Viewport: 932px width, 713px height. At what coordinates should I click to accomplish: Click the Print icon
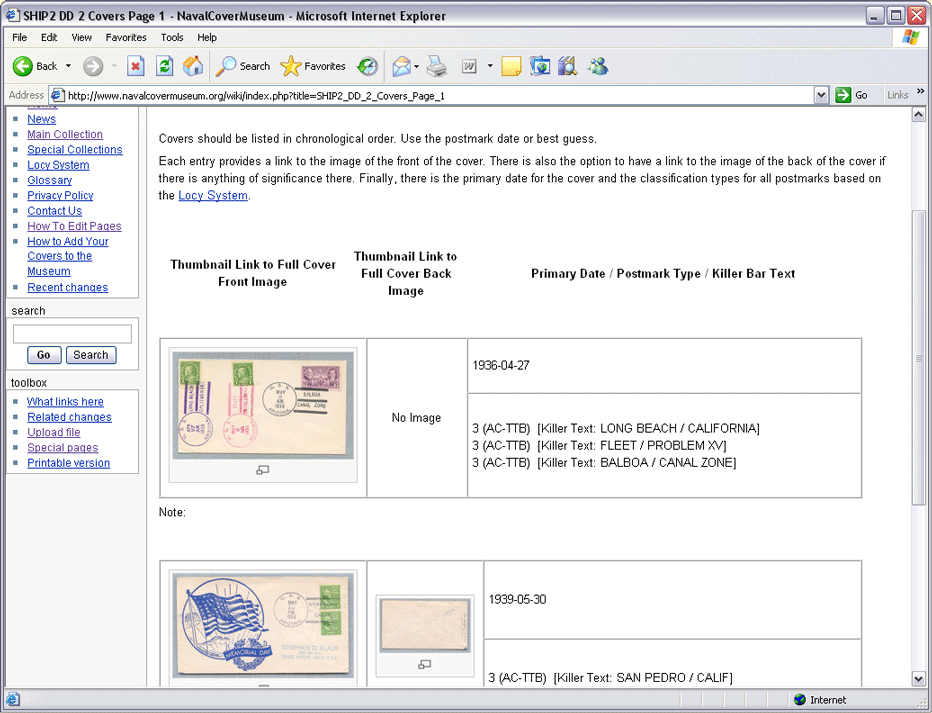(x=436, y=67)
